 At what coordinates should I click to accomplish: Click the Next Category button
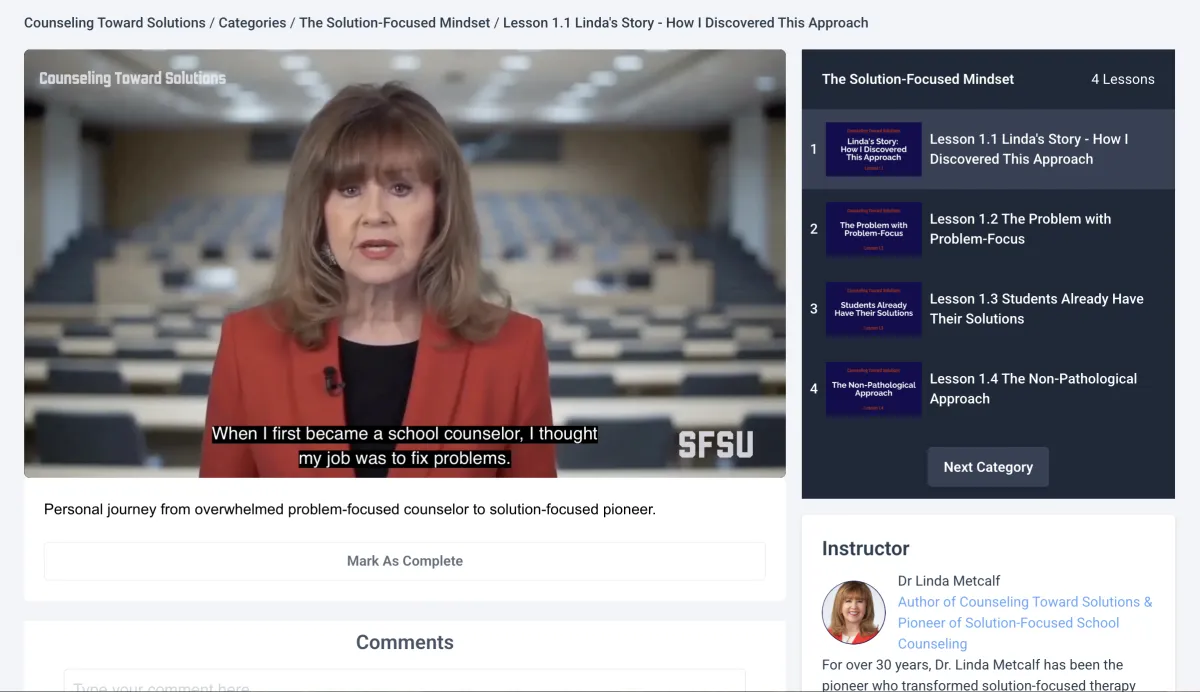(x=988, y=467)
